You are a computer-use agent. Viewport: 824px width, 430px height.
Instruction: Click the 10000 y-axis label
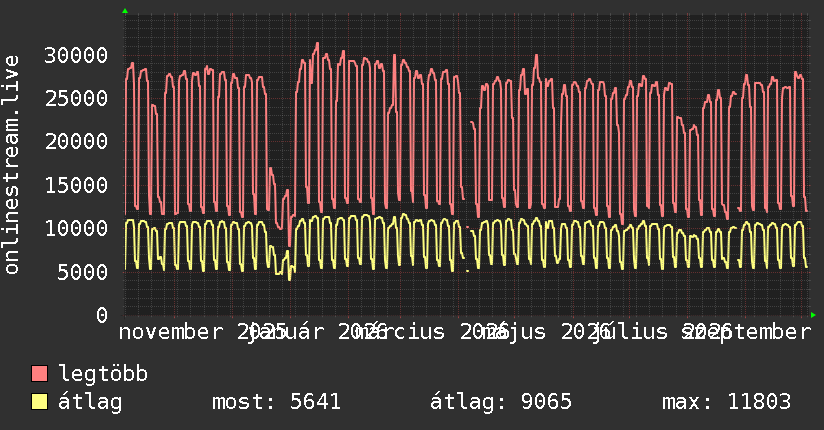76,228
